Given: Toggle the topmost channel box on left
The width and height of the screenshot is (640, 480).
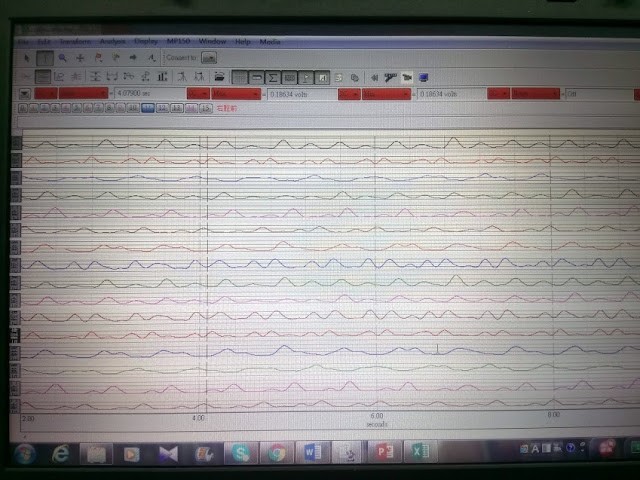Looking at the screenshot, I should pos(16,144).
